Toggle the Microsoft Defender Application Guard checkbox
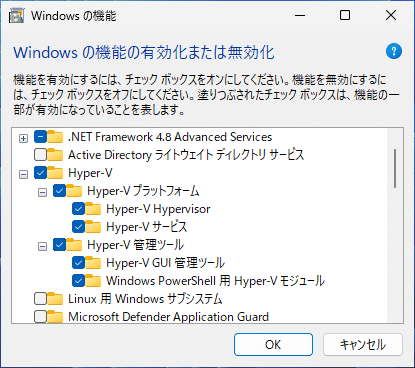The image size is (415, 368). [40, 316]
